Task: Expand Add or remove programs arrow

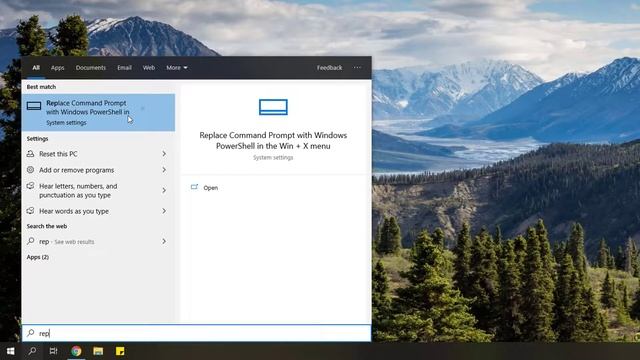Action: (x=164, y=170)
